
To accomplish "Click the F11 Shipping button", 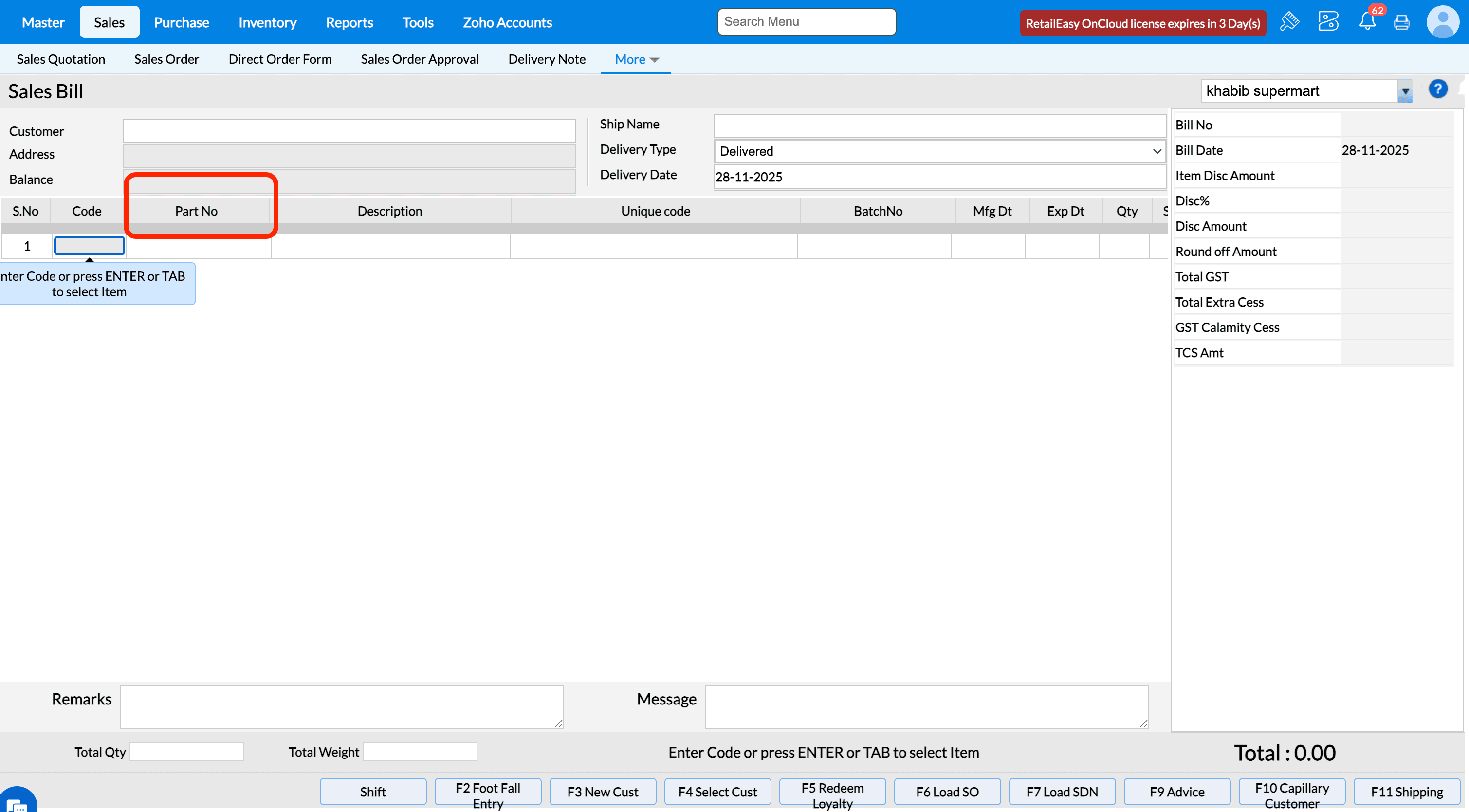I will tap(1406, 792).
